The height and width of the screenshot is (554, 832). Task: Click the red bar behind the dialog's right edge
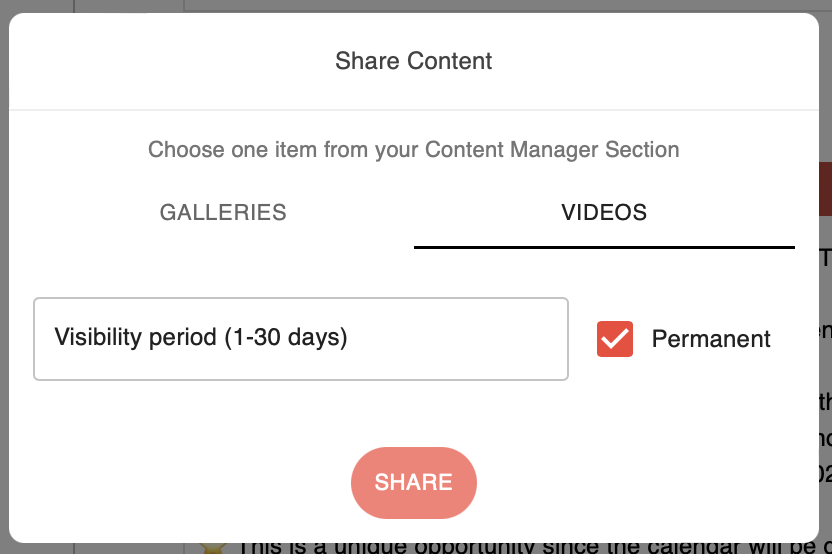tap(825, 188)
